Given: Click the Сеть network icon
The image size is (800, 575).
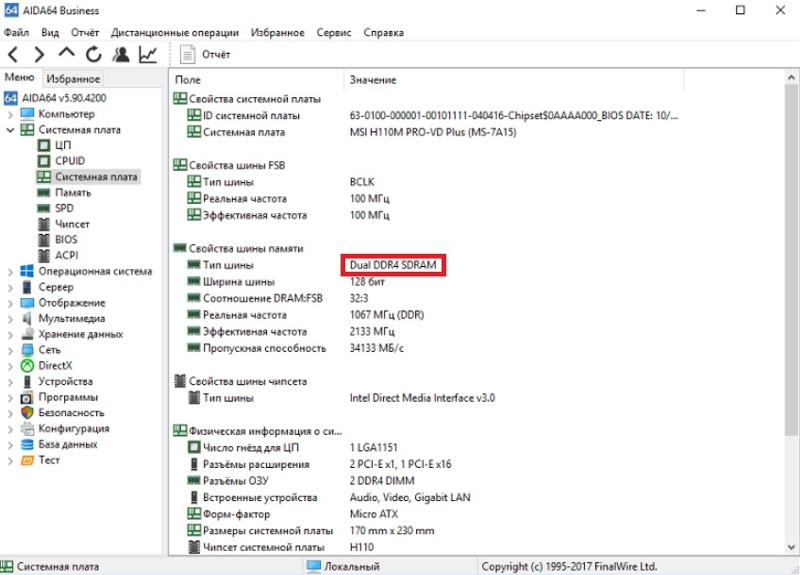Looking at the screenshot, I should [x=27, y=350].
